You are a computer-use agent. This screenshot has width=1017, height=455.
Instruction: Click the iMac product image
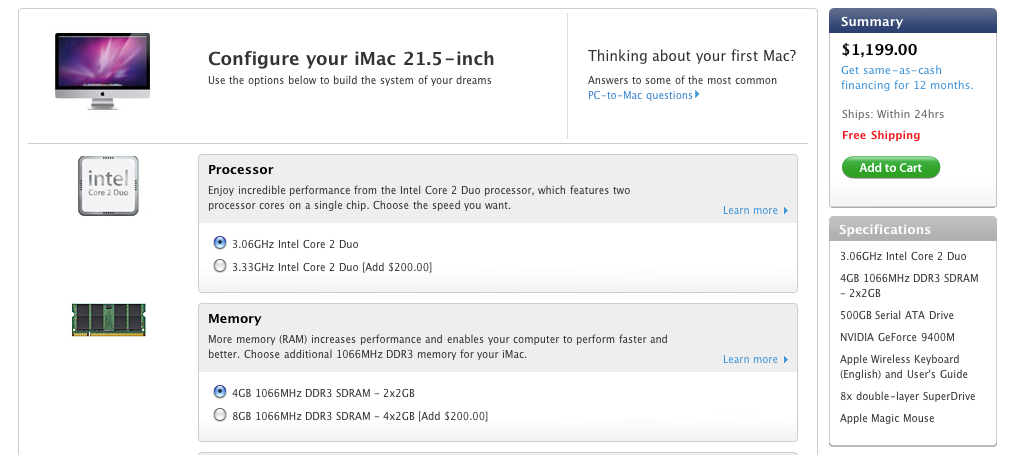click(103, 66)
